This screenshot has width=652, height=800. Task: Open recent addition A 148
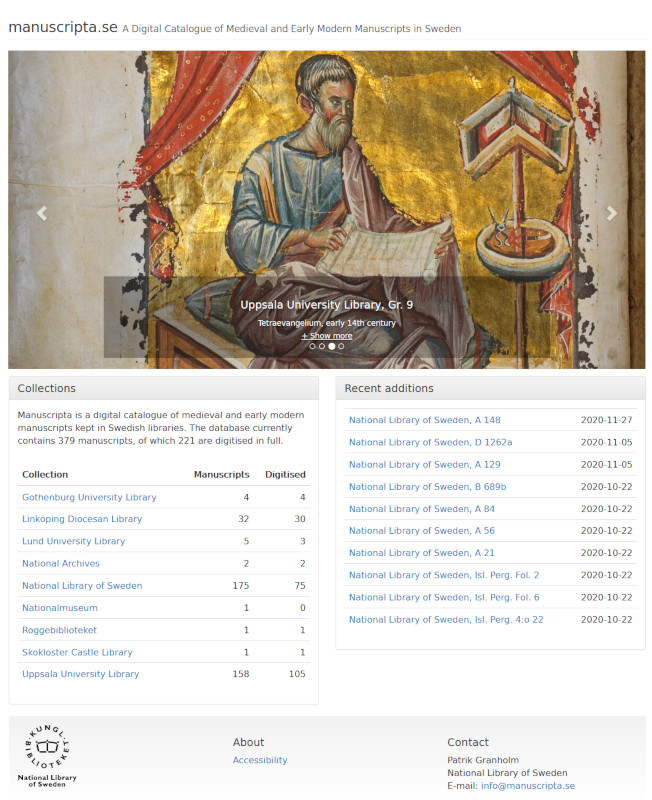coord(425,420)
